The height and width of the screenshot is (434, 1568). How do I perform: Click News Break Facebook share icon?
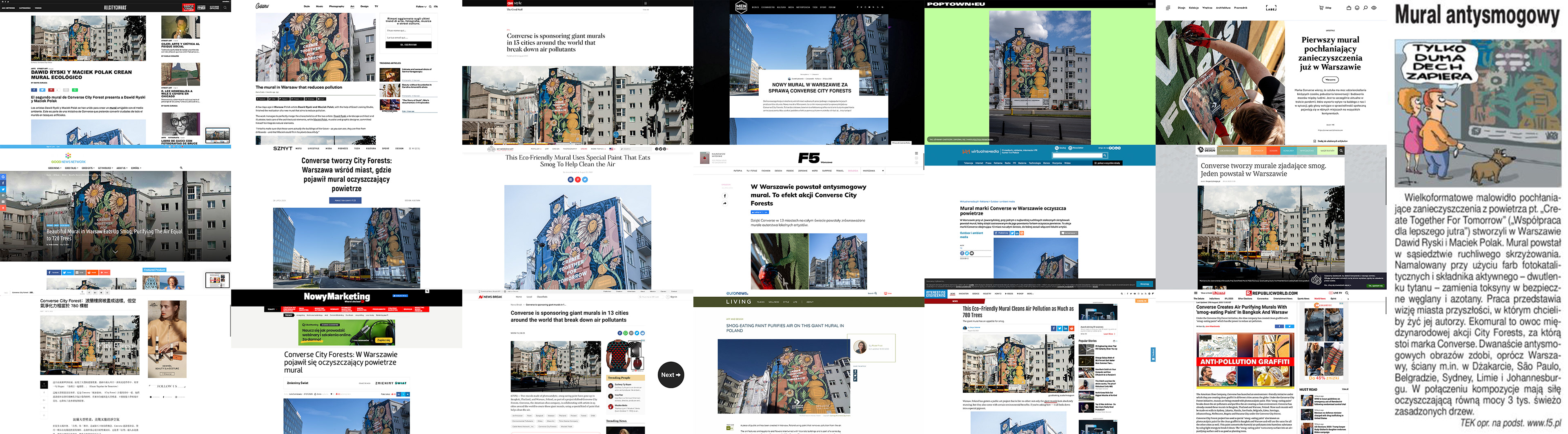click(x=620, y=333)
